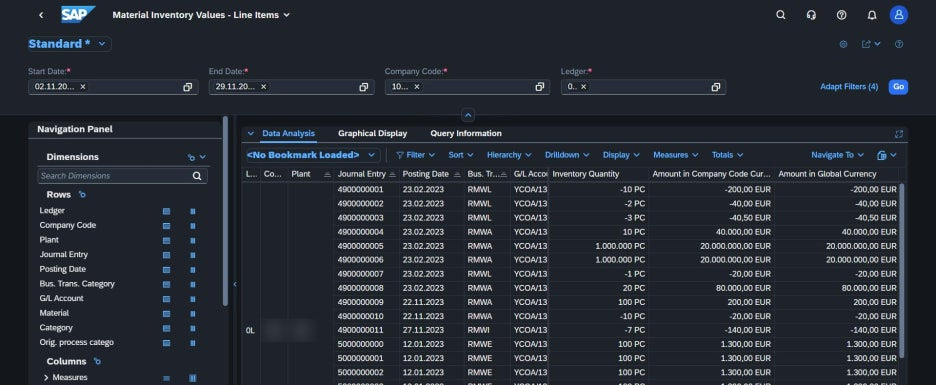Collapse tab area with left chevron
Viewport: 936px width, 385px height.
(251, 134)
